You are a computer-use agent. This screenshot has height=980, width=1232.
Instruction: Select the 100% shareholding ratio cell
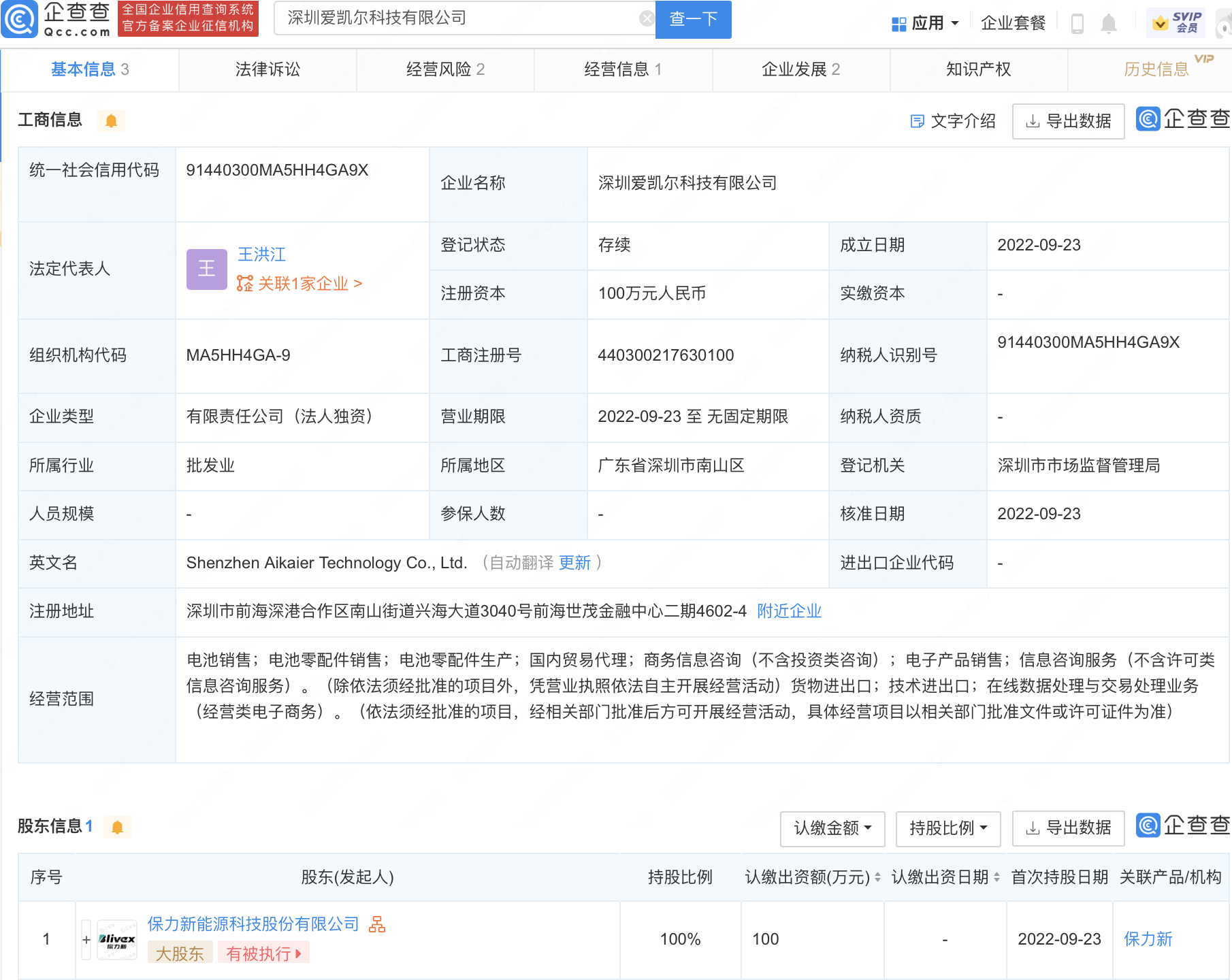(x=680, y=939)
